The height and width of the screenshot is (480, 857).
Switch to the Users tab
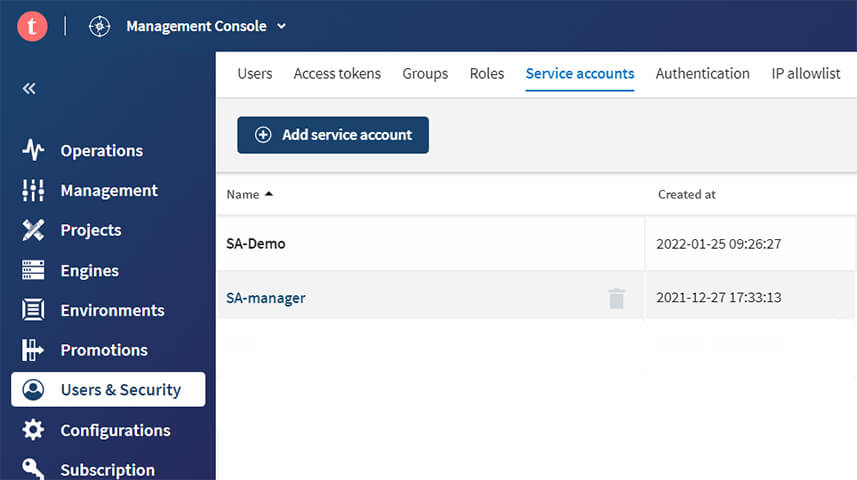[x=254, y=74]
